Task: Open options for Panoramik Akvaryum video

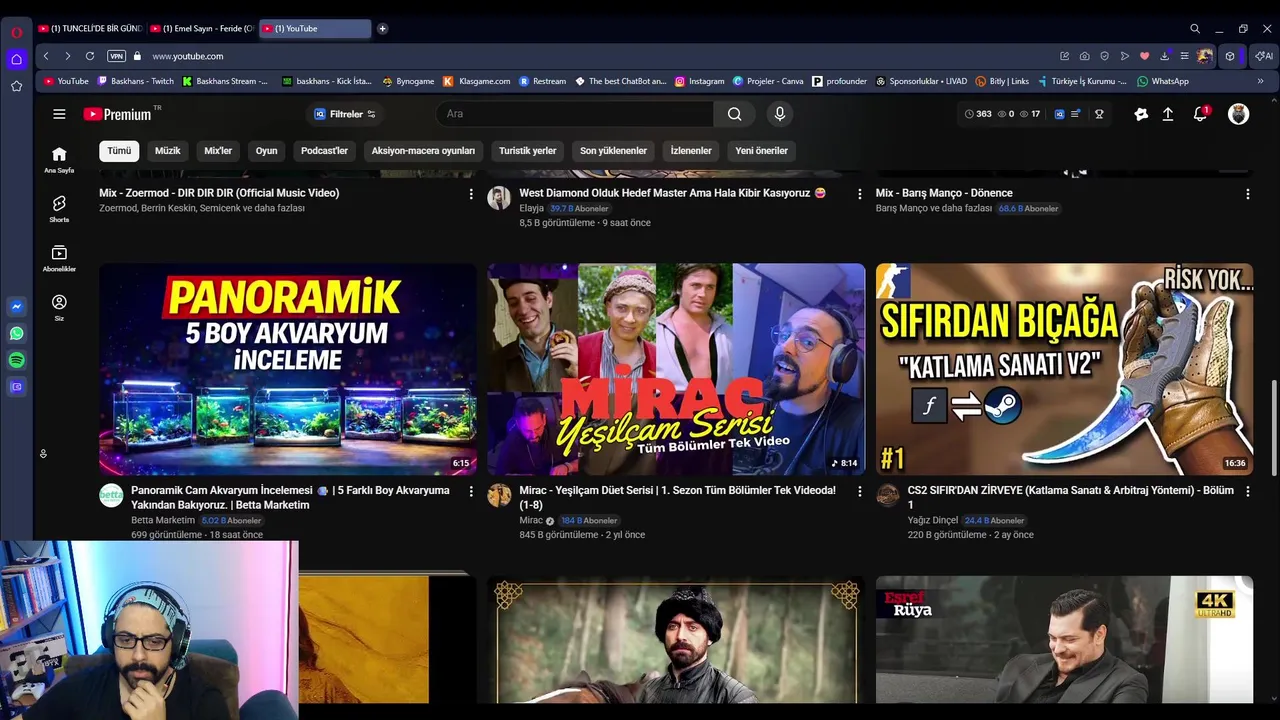Action: (471, 491)
